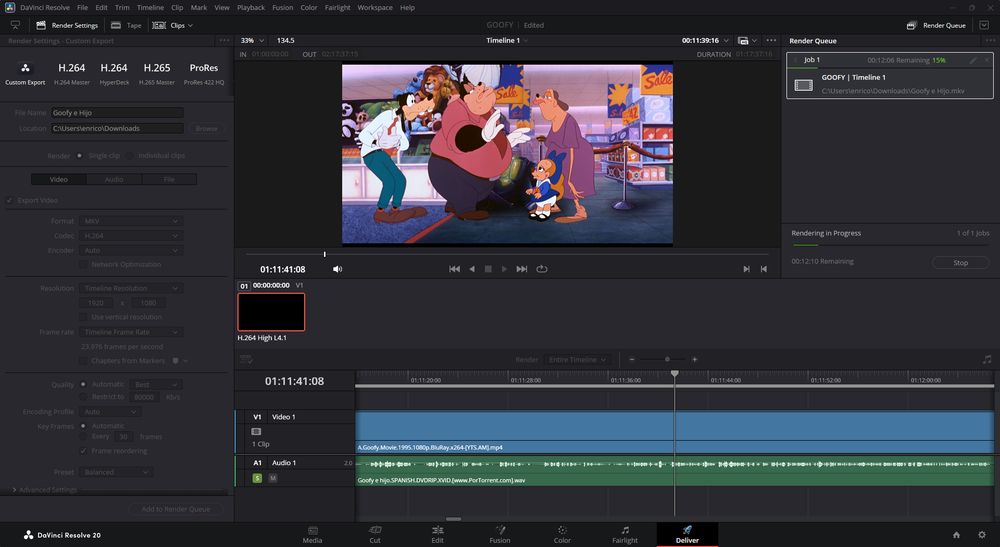1000x547 pixels.
Task: Open the viewer zoom 33% dropdown
Action: point(253,41)
